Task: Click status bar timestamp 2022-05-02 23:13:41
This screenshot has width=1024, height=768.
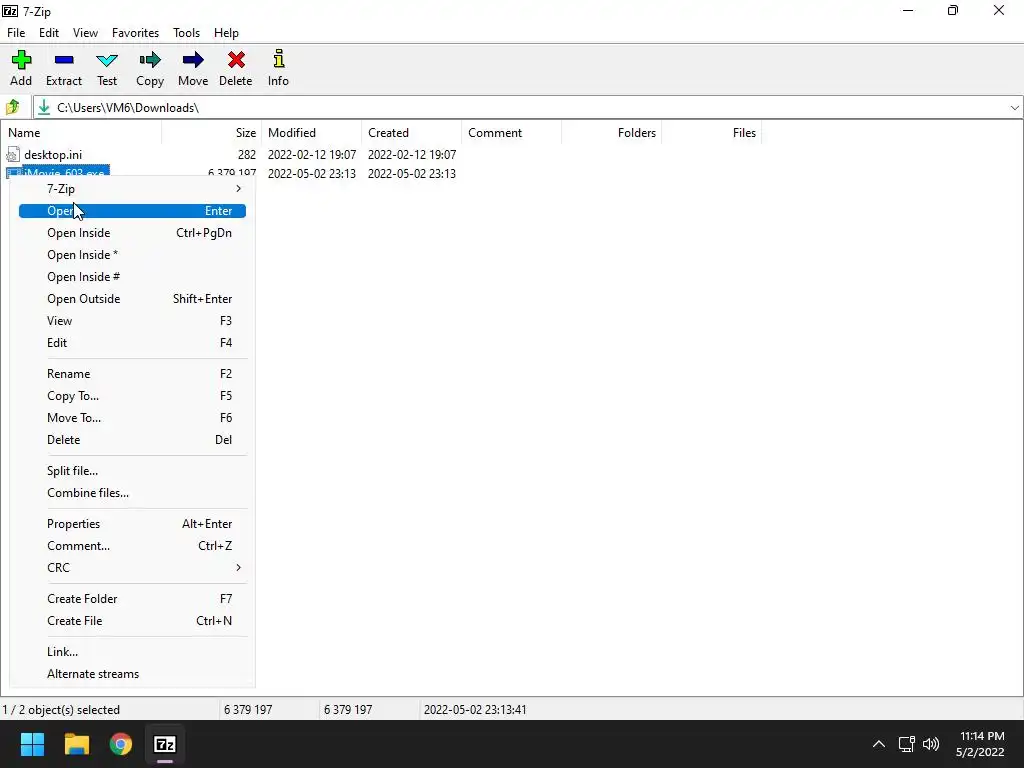Action: [x=475, y=710]
